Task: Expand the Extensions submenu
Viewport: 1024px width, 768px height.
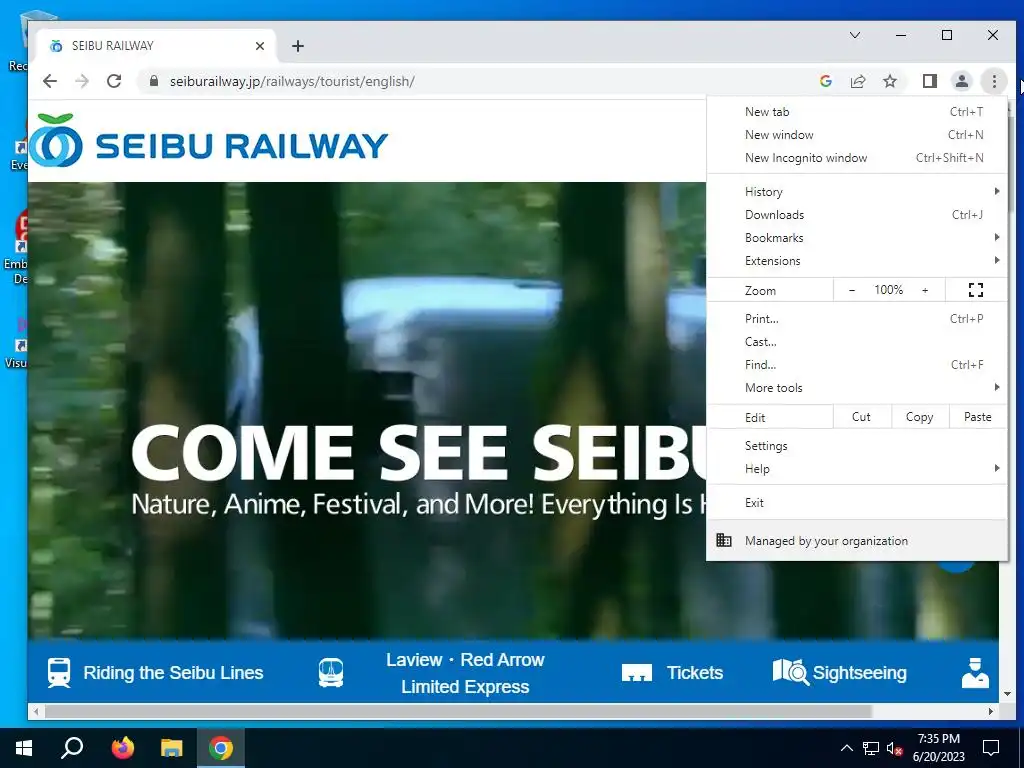Action: (x=857, y=261)
